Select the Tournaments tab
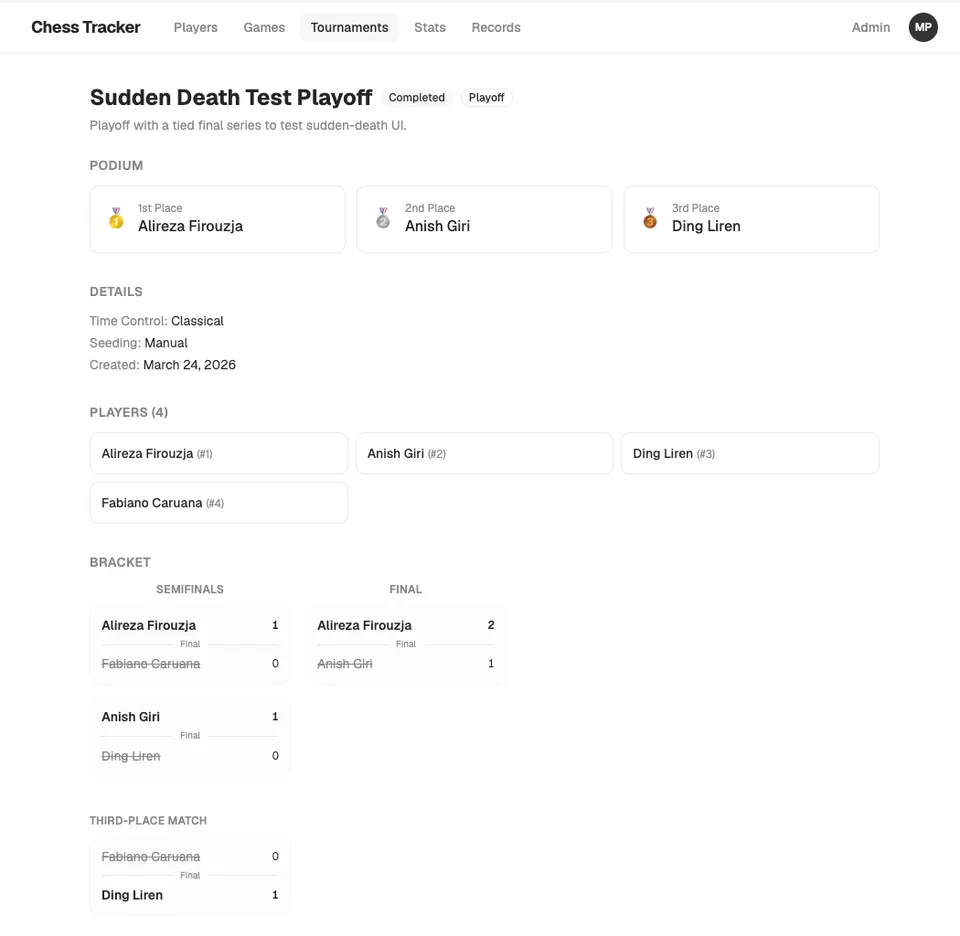The height and width of the screenshot is (936, 960). pos(349,28)
